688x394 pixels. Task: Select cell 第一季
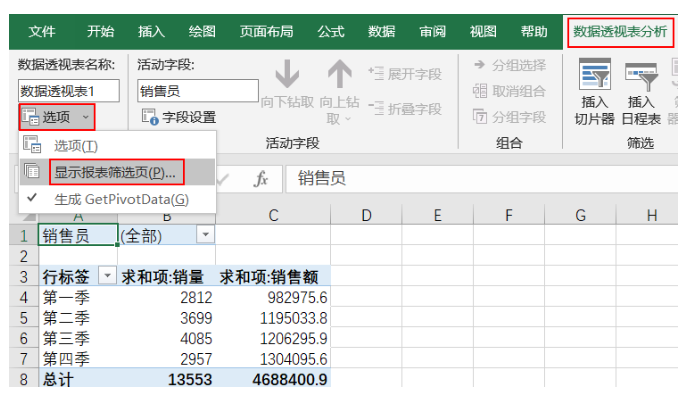click(x=78, y=297)
